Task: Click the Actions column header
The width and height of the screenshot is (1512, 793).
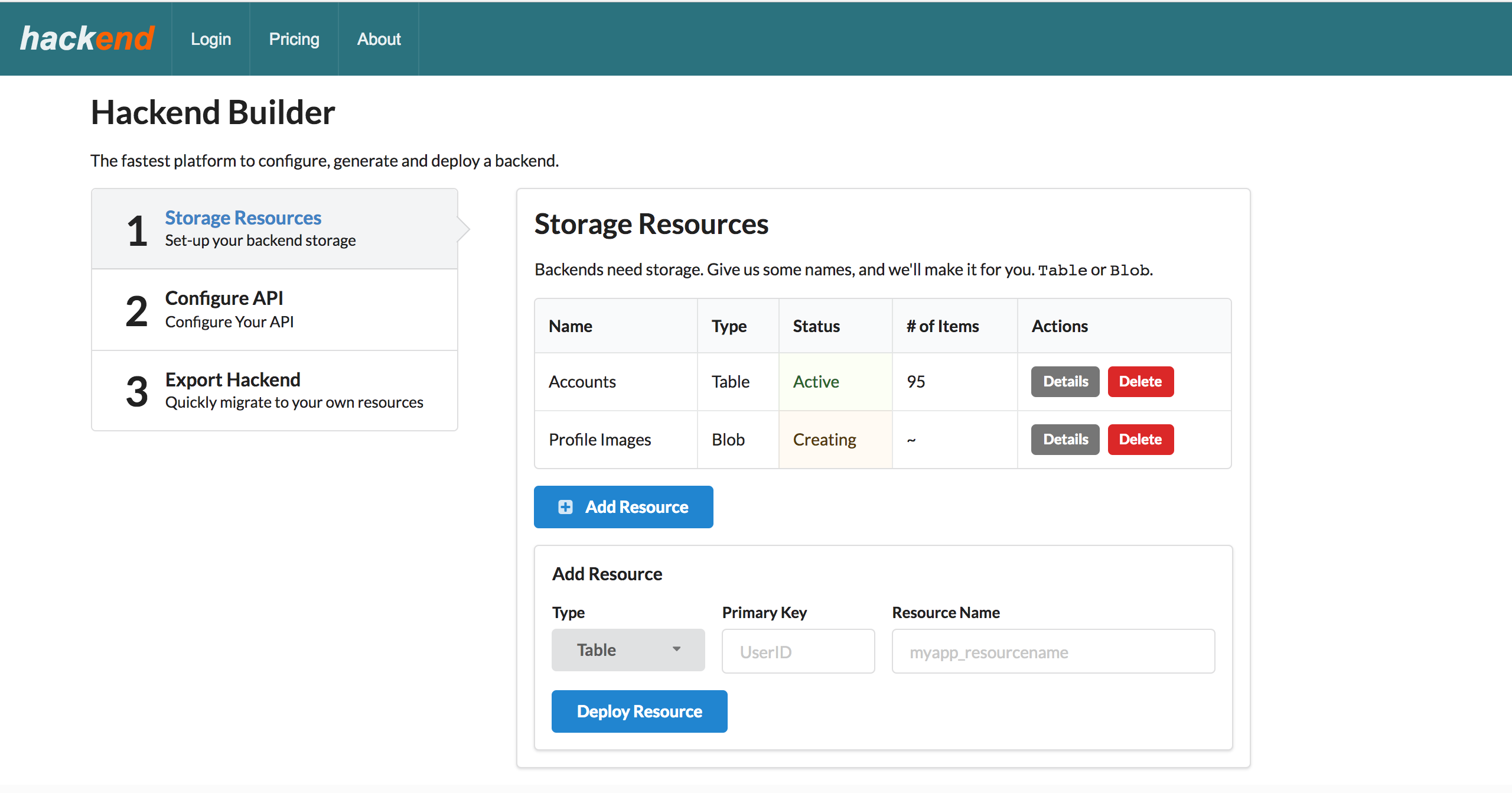Action: [1124, 326]
